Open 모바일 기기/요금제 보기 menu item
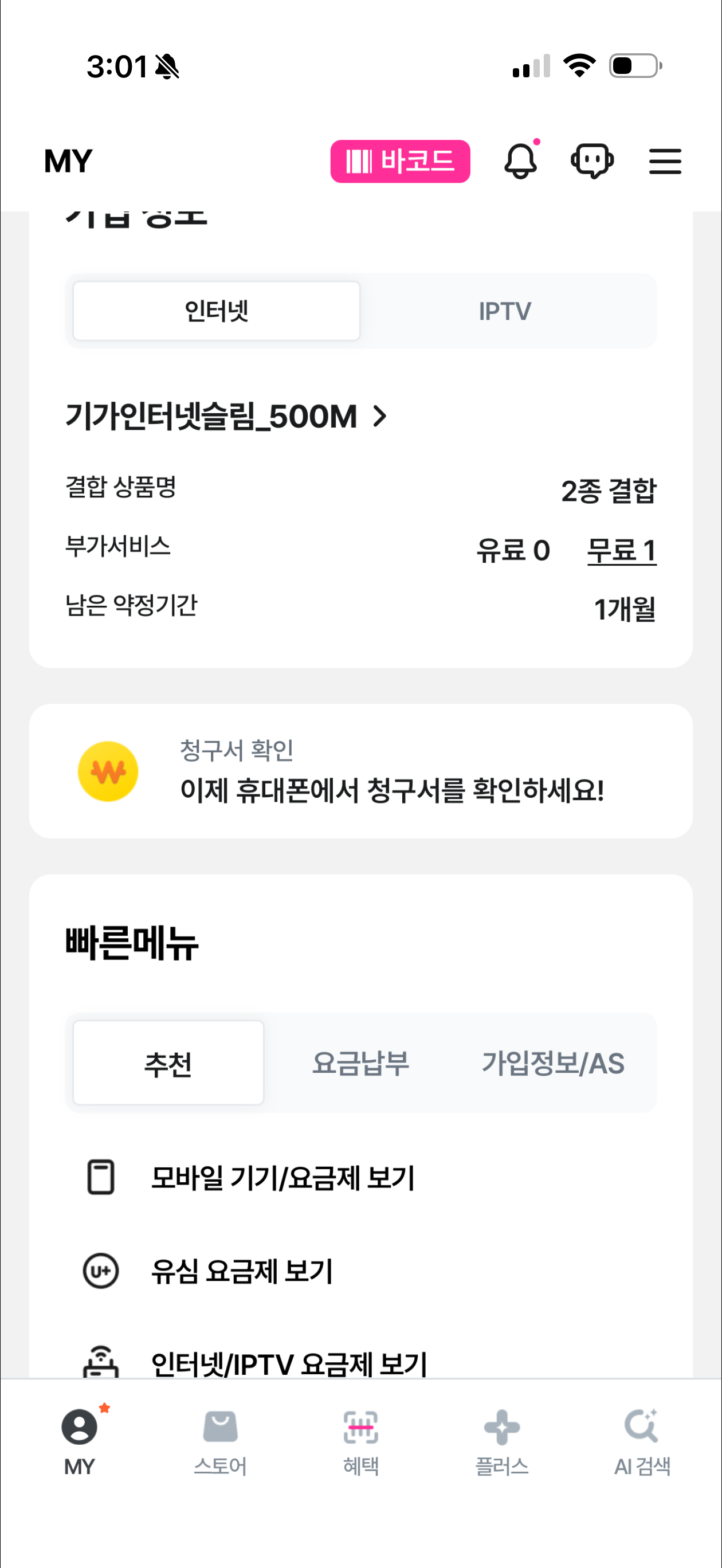The width and height of the screenshot is (722, 1568). [283, 1177]
